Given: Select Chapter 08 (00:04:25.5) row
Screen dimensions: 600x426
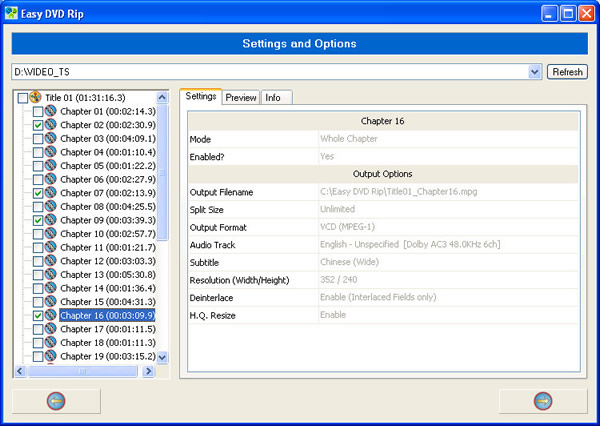Looking at the screenshot, I should click(x=108, y=207).
